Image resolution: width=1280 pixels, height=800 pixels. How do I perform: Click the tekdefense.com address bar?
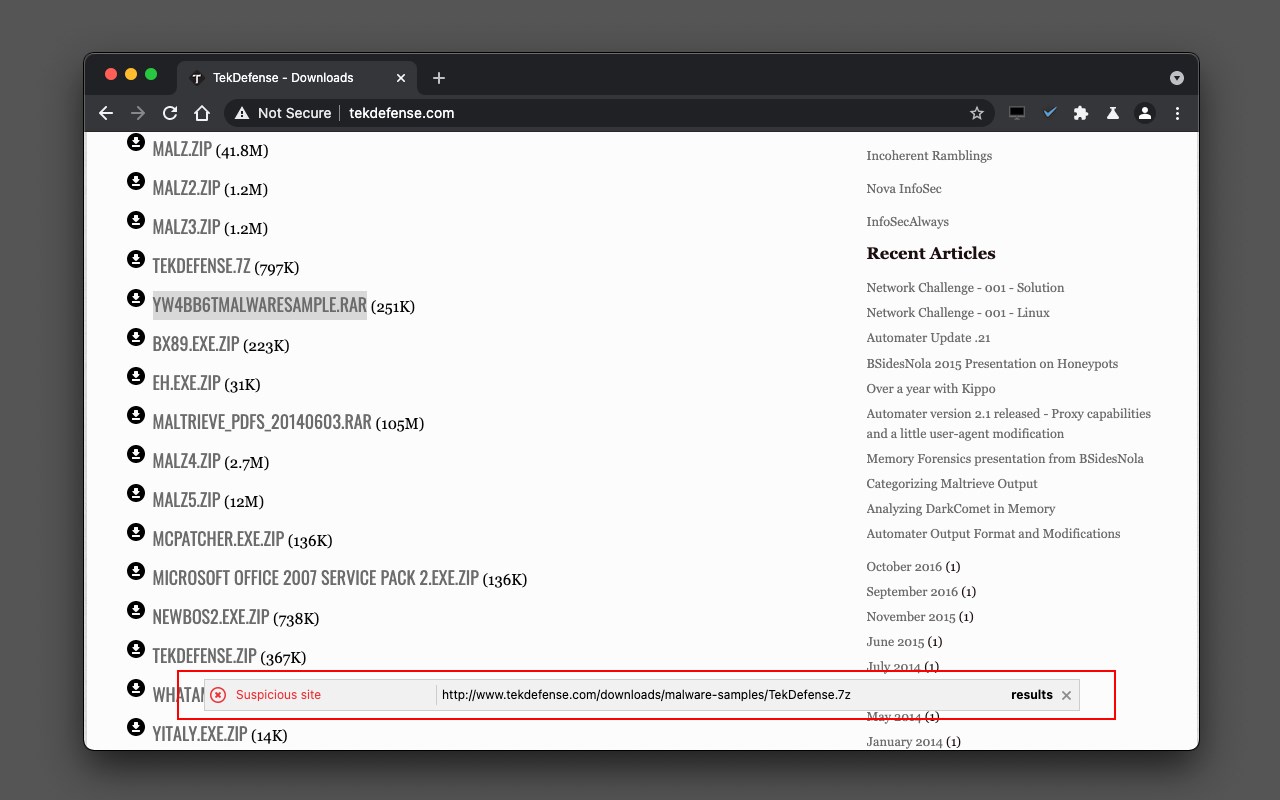pos(600,113)
